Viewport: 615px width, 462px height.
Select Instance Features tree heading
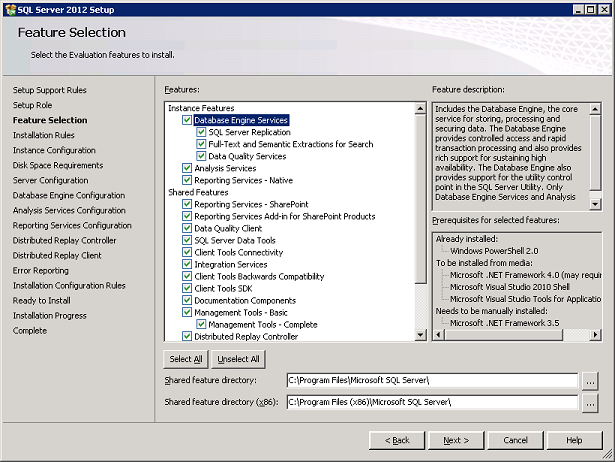pyautogui.click(x=201, y=108)
